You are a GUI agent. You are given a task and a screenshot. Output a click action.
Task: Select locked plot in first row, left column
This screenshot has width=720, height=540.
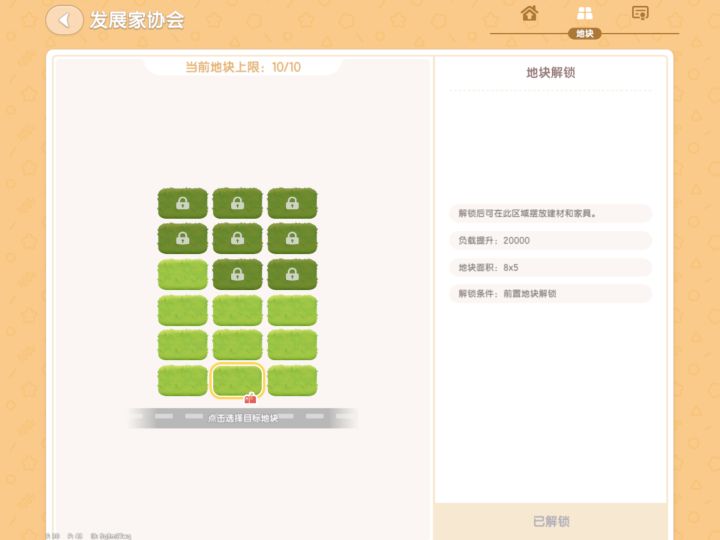coord(183,203)
